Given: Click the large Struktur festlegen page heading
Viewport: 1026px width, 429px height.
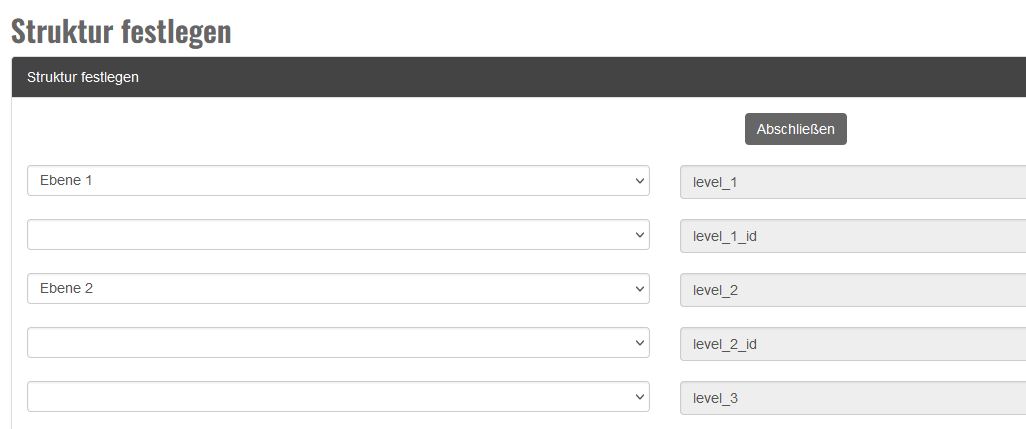Looking at the screenshot, I should pos(121,31).
